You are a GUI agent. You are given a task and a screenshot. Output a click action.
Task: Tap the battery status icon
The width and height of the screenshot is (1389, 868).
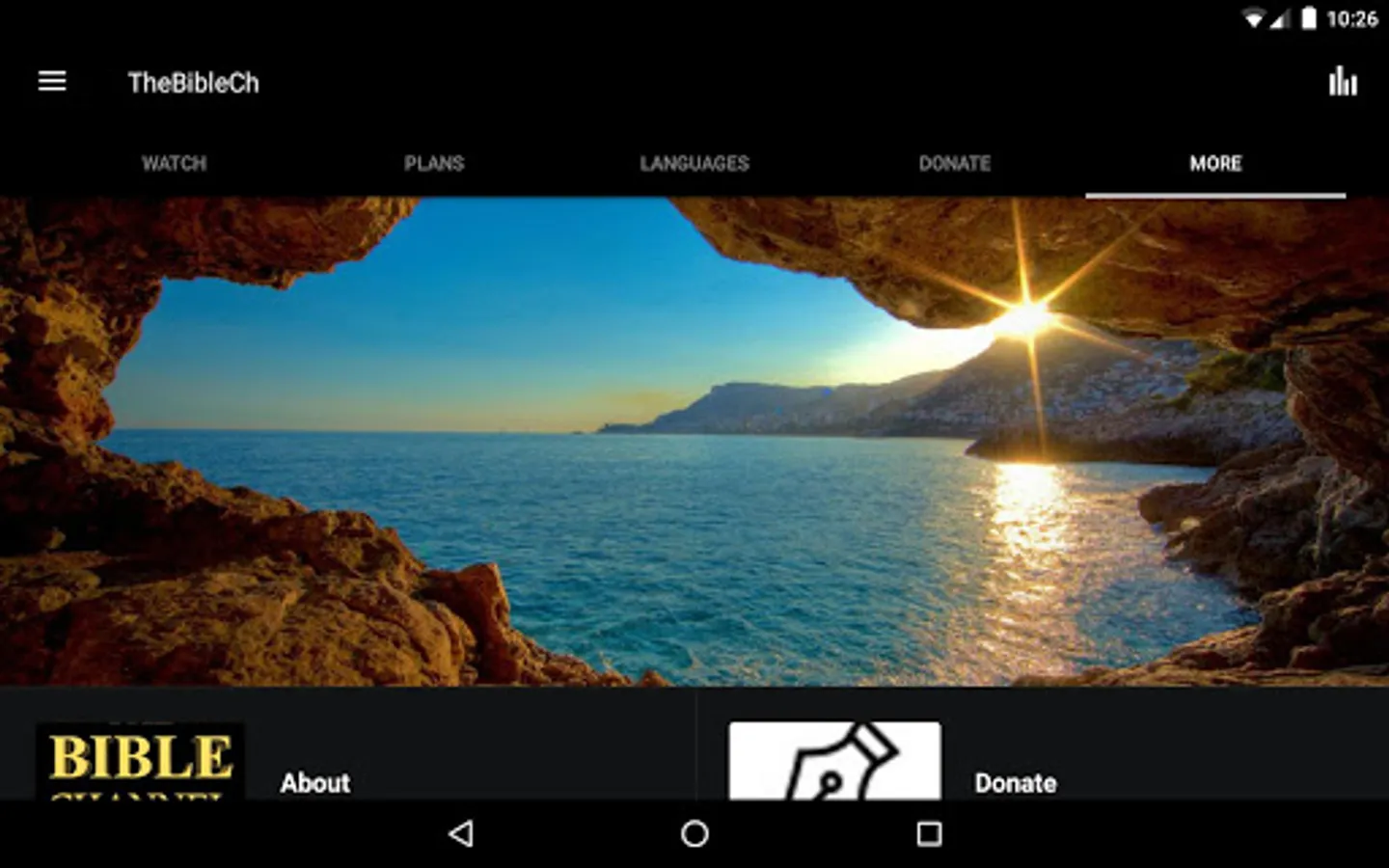(x=1308, y=18)
